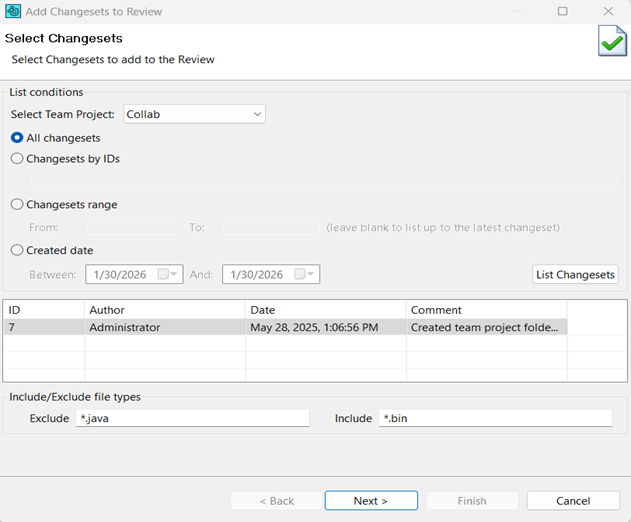Screen dimensions: 631x522
Task: Click the Exclude file types field
Action: [x=192, y=418]
